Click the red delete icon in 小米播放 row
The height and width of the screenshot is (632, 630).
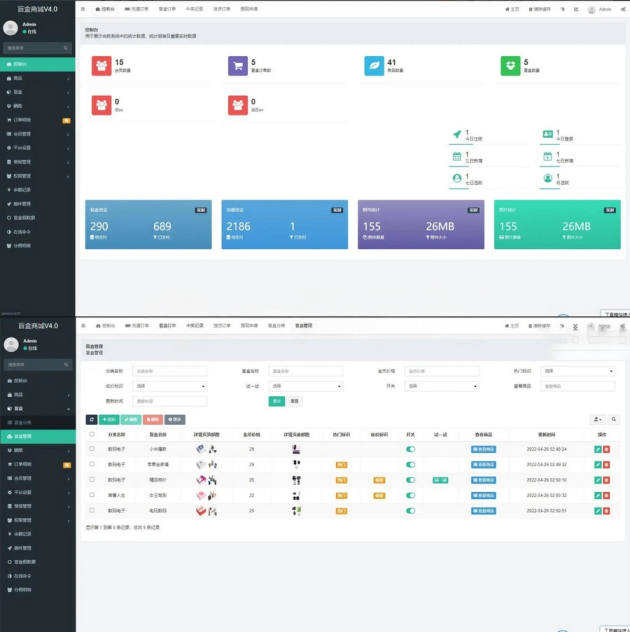606,450
